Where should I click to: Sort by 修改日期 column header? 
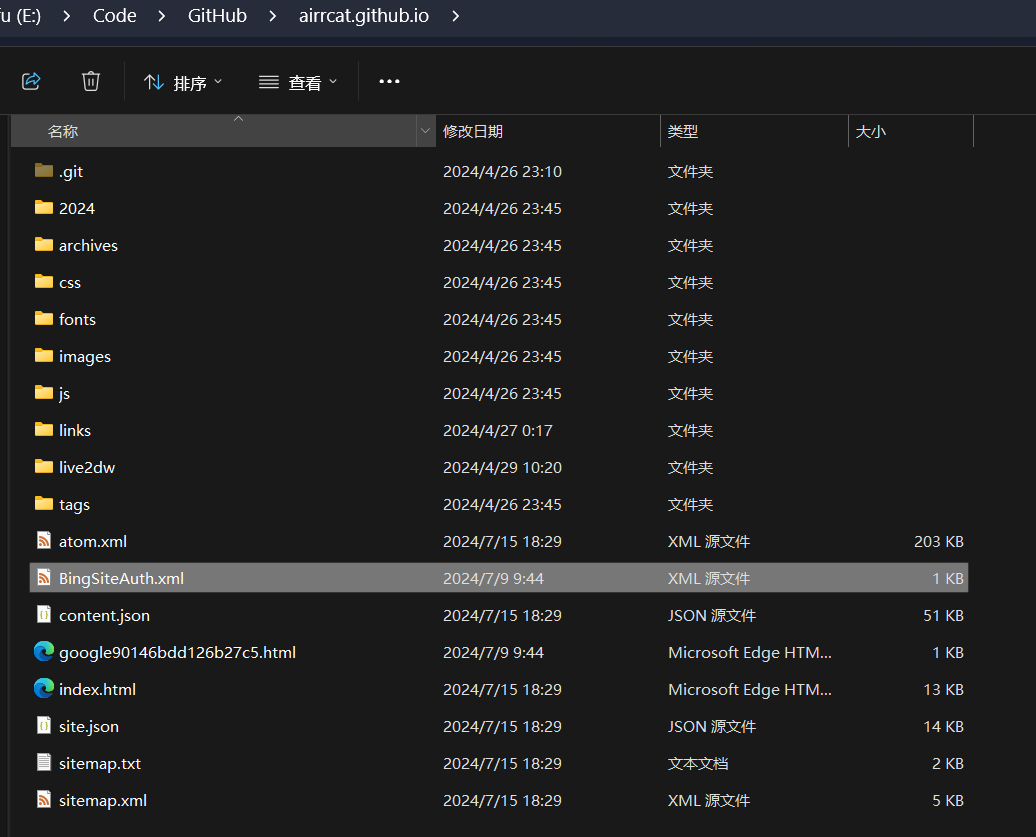tap(473, 131)
